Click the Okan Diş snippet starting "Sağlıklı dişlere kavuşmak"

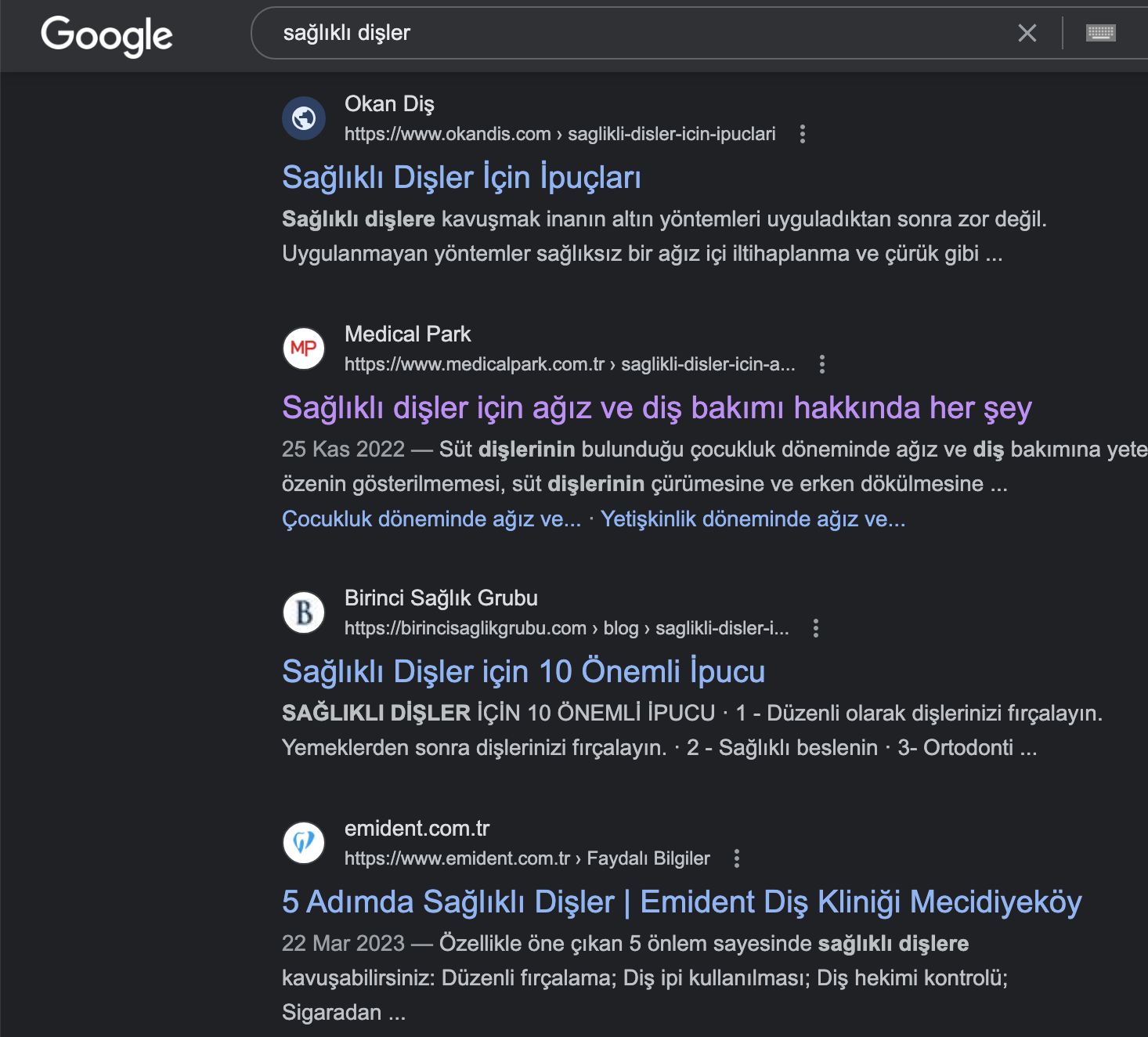tap(664, 237)
